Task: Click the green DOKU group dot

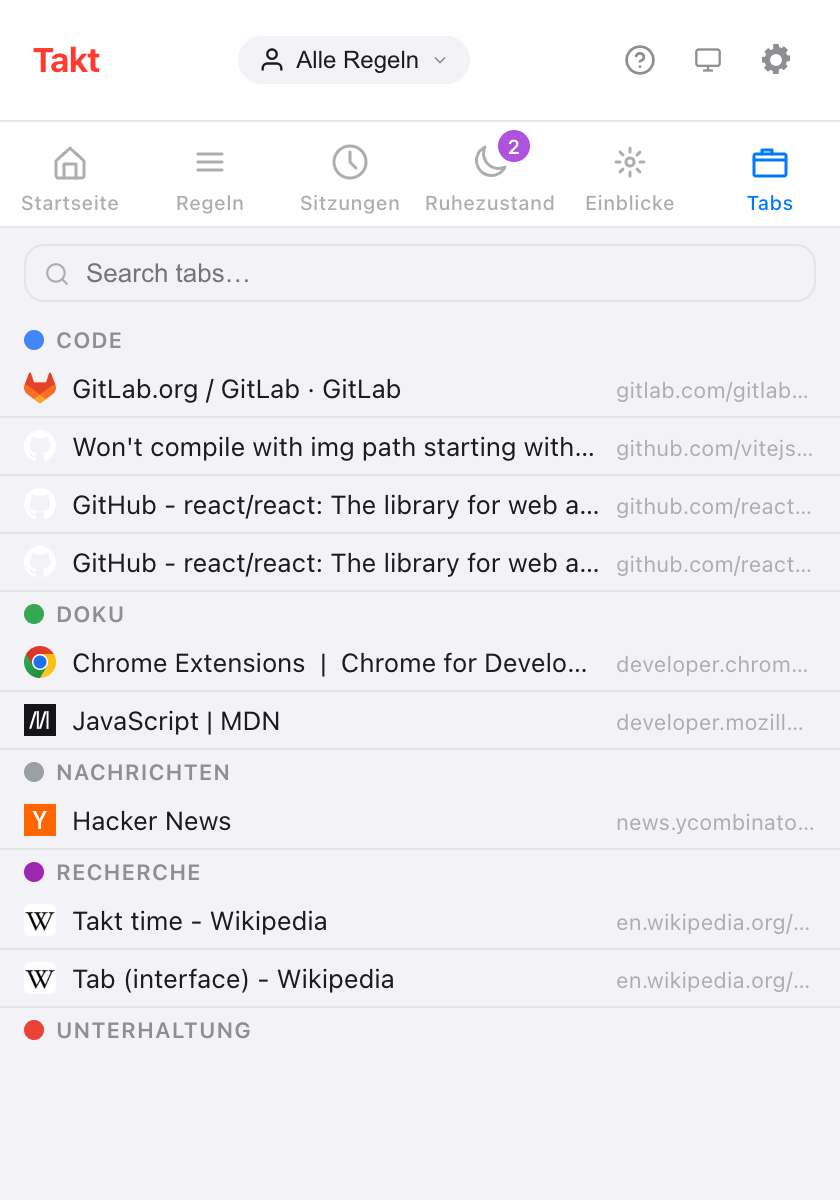Action: [34, 614]
